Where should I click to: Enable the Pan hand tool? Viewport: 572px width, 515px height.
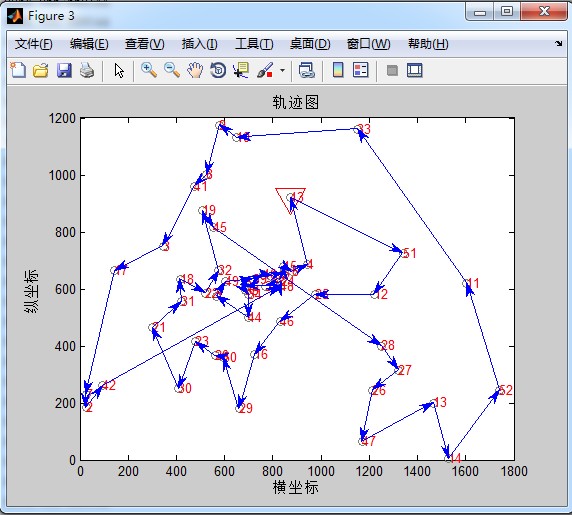tap(195, 70)
